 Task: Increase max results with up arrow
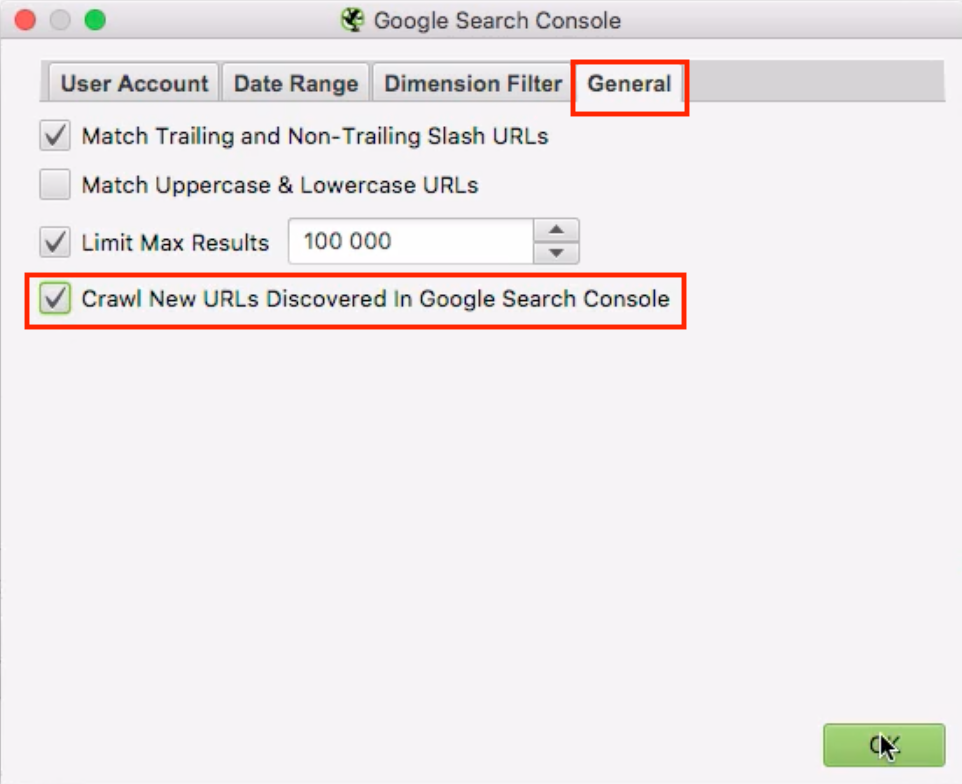tap(556, 230)
